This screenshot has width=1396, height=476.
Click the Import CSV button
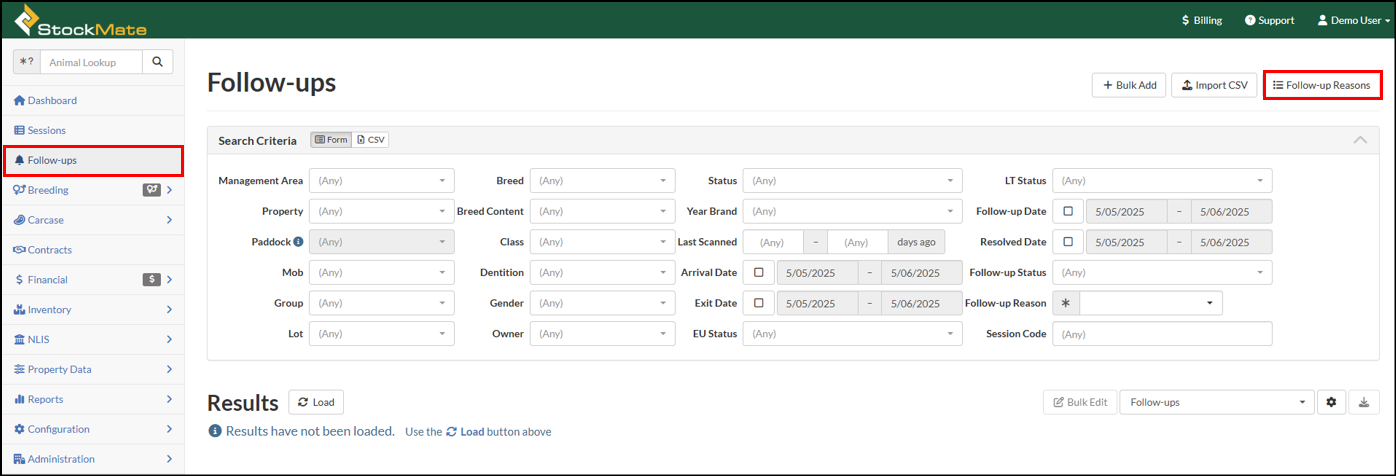[1214, 85]
